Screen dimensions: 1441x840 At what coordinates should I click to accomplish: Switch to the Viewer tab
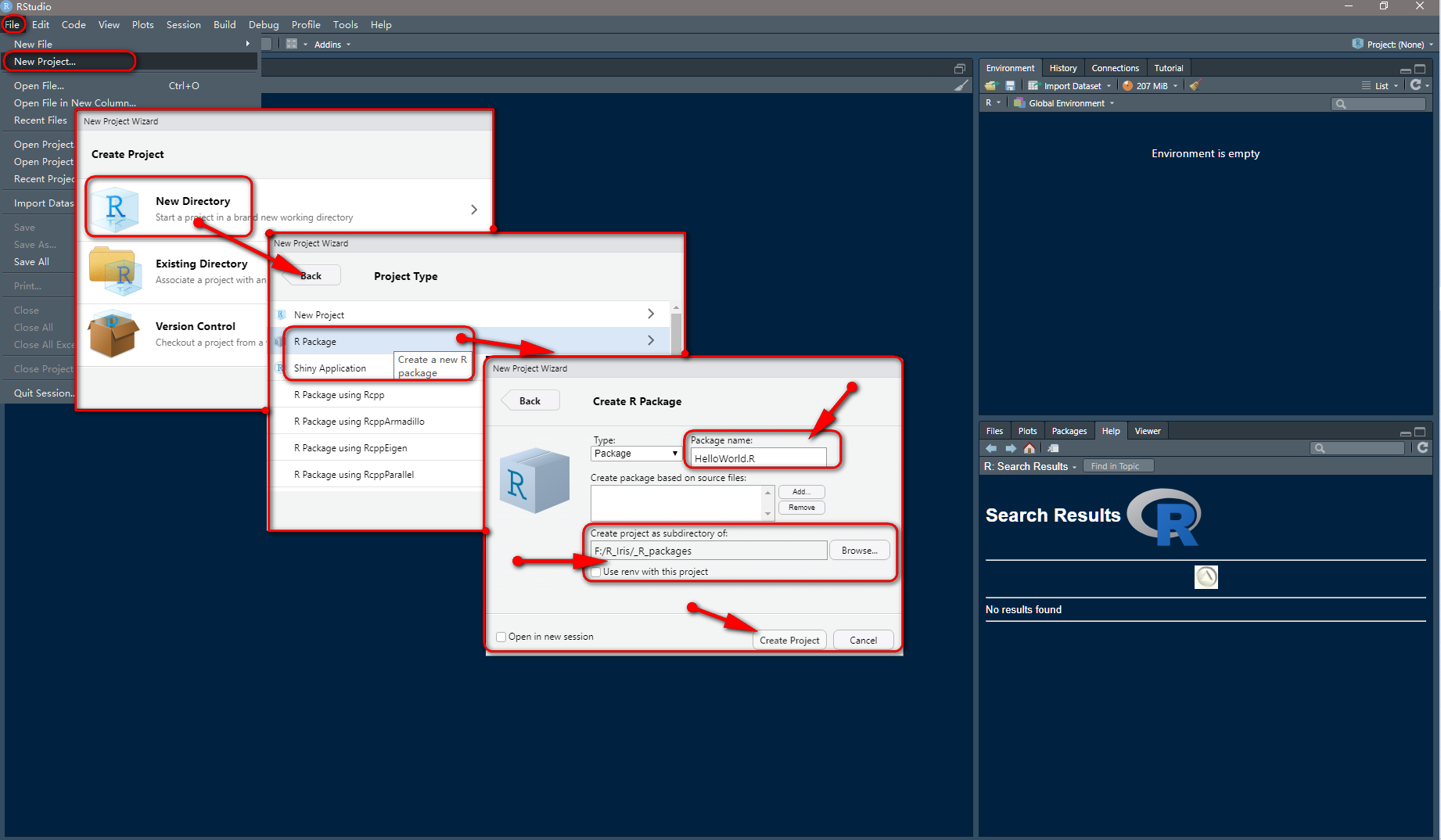coord(1147,431)
